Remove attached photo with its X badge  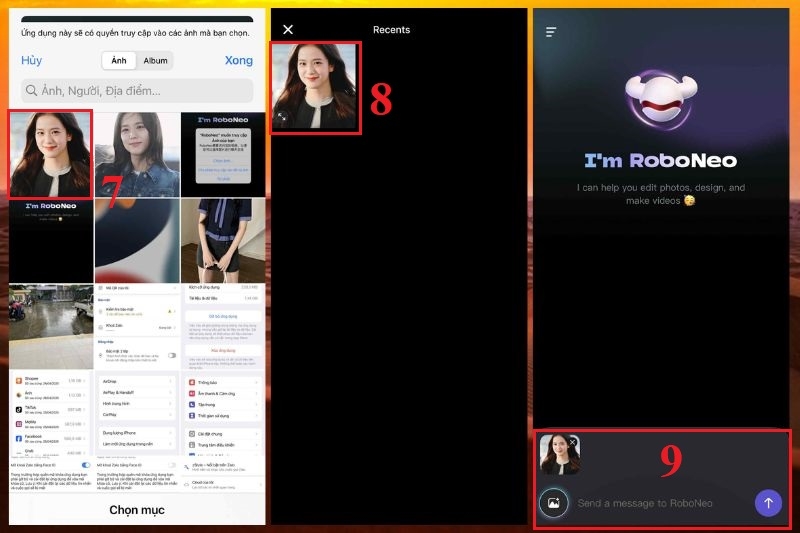[572, 442]
